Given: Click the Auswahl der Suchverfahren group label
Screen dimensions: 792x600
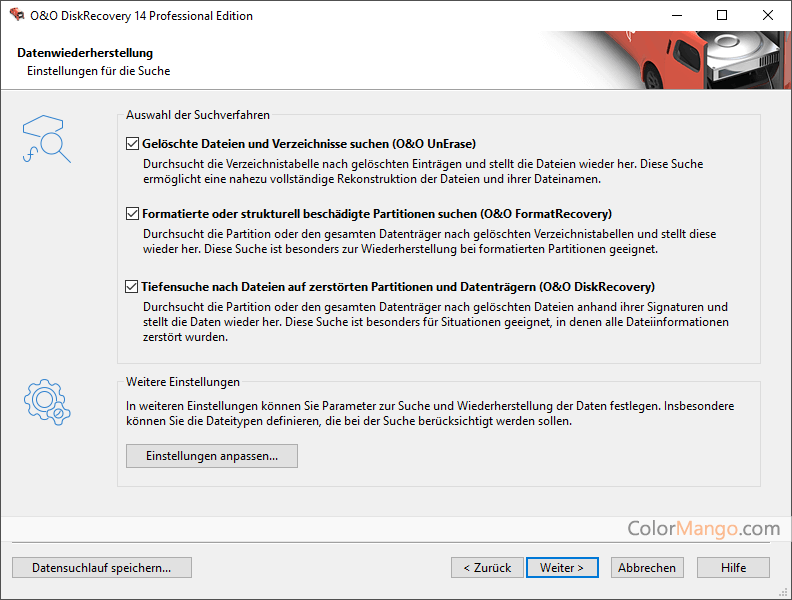Looking at the screenshot, I should (198, 116).
